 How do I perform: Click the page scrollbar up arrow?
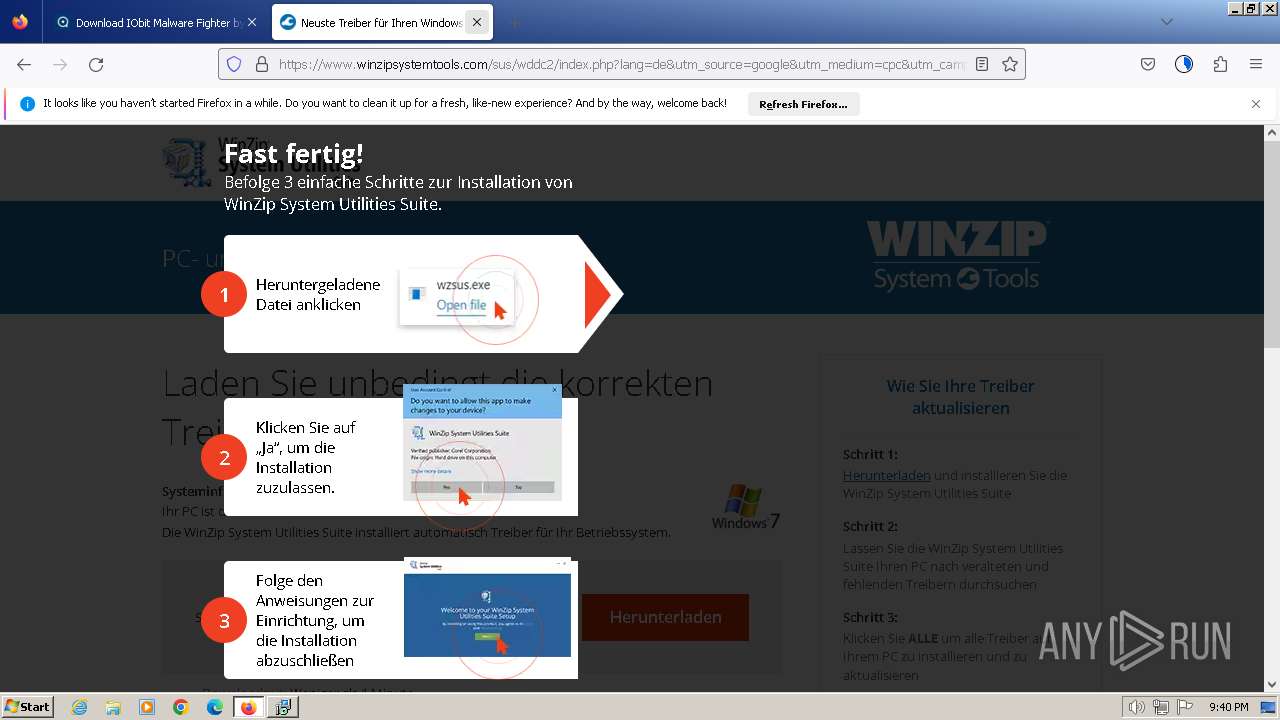[x=1272, y=132]
